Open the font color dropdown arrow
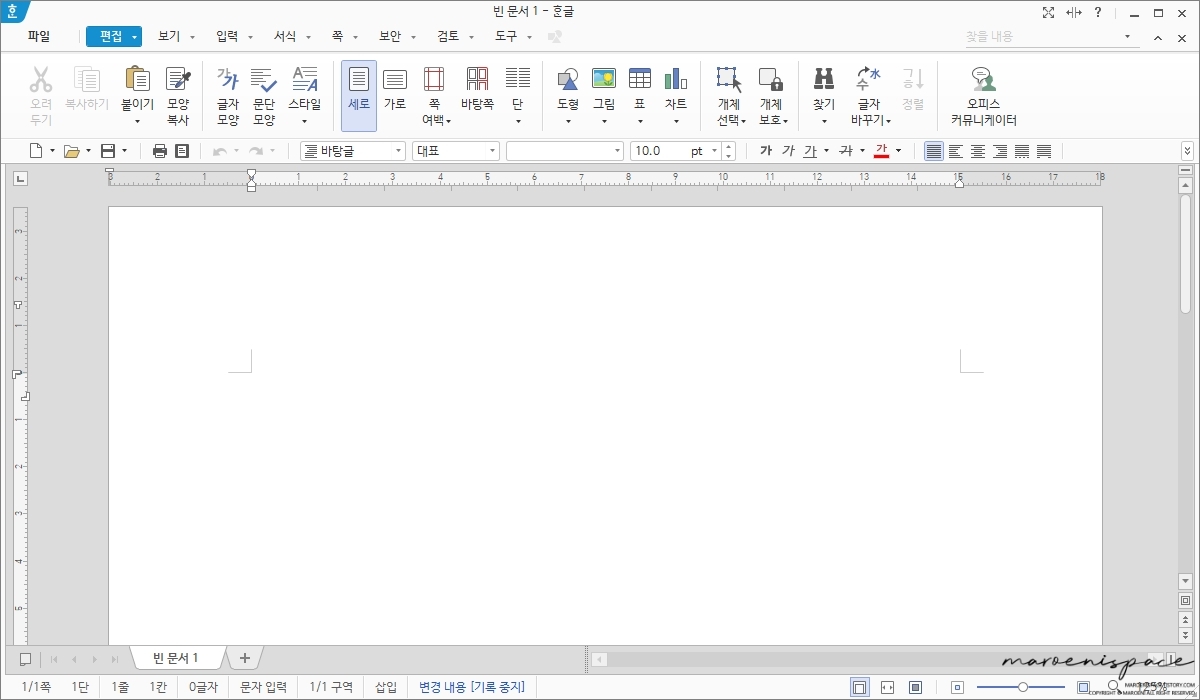 [x=898, y=151]
